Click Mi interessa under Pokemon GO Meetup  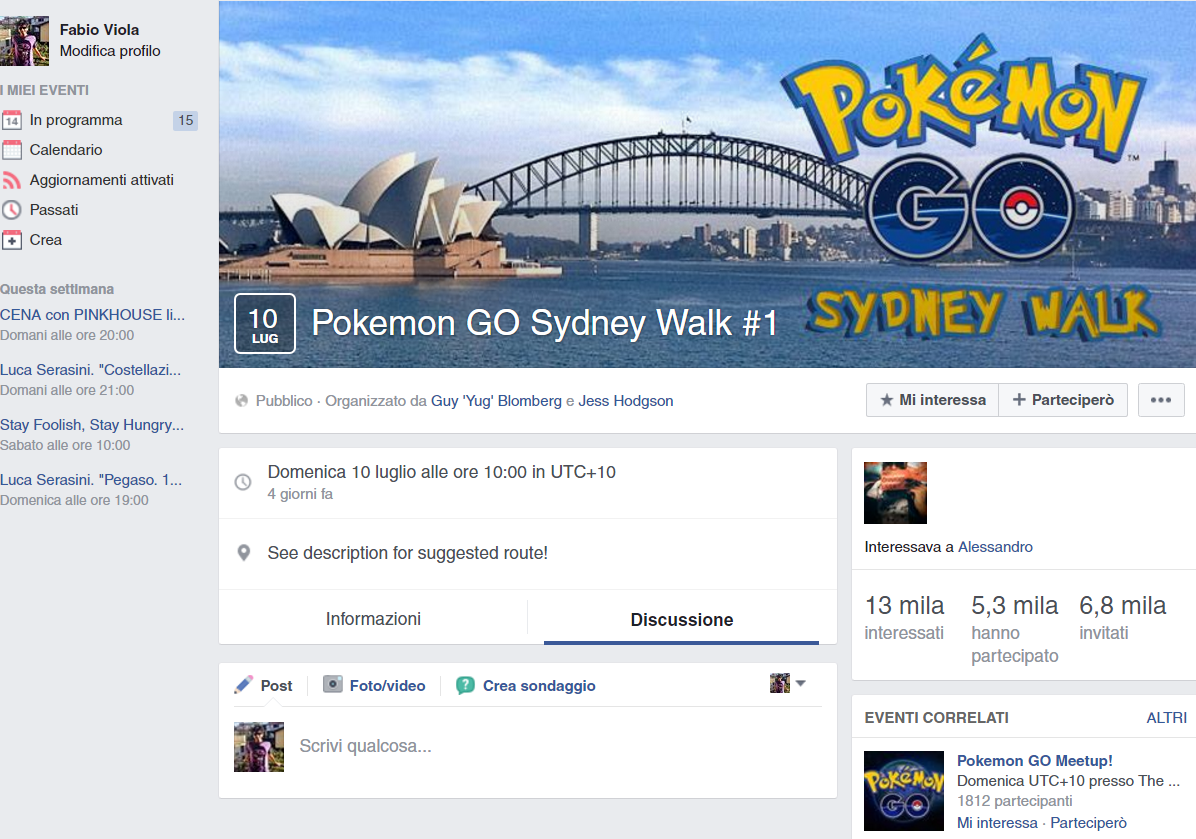(x=998, y=823)
